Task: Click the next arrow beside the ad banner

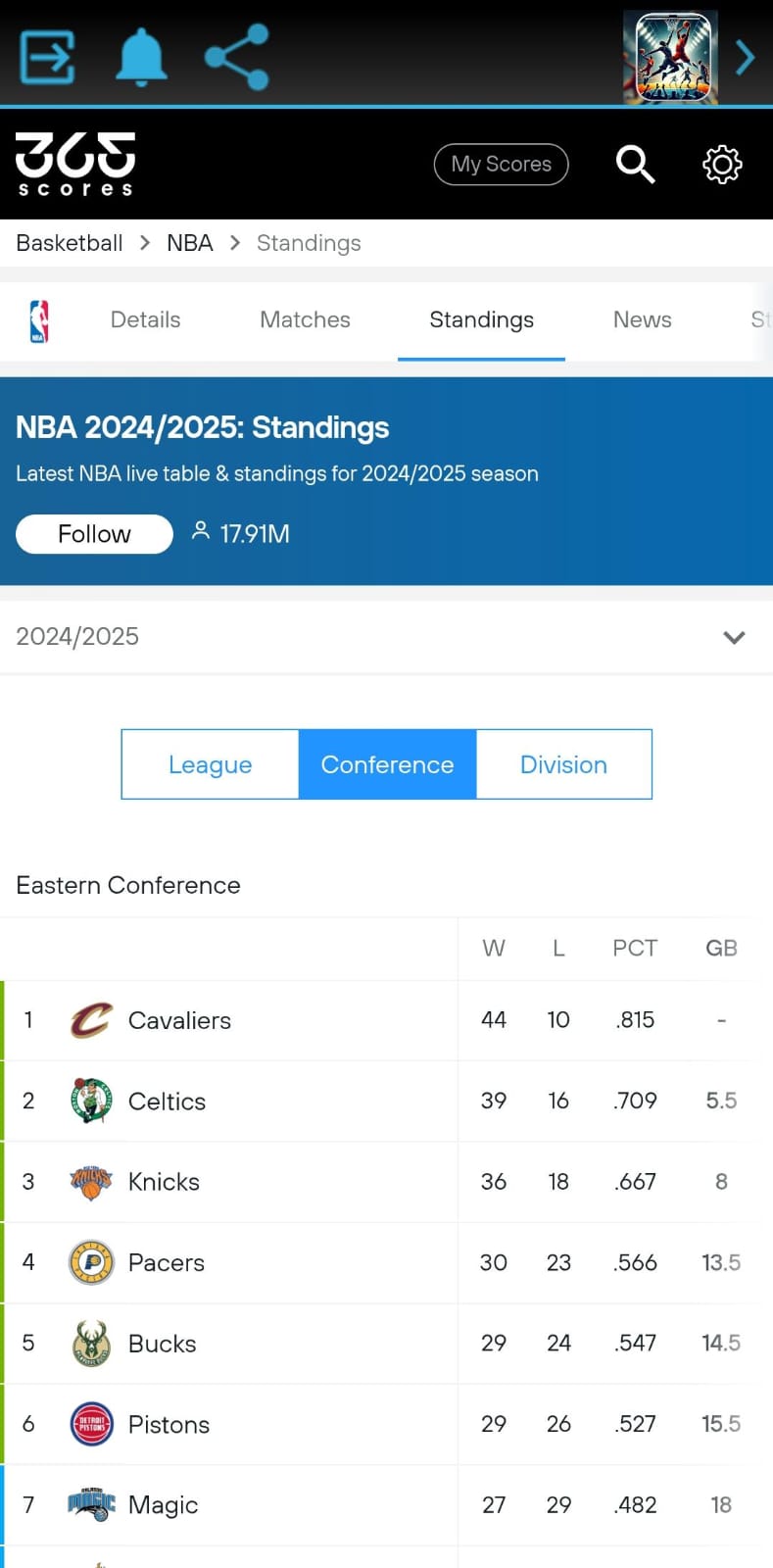Action: pos(746,57)
